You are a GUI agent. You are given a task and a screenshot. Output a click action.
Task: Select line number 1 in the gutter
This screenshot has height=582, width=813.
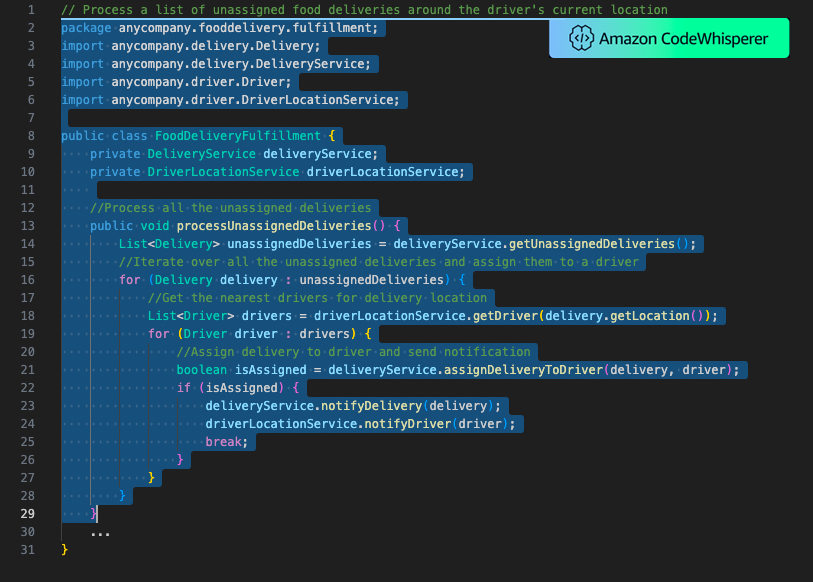point(31,10)
